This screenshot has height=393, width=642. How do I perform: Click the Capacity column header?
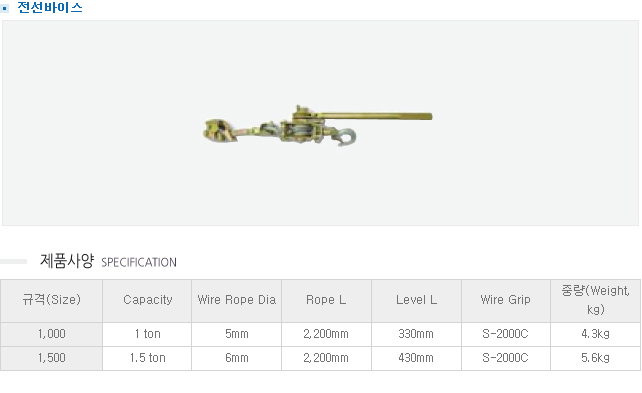[147, 300]
